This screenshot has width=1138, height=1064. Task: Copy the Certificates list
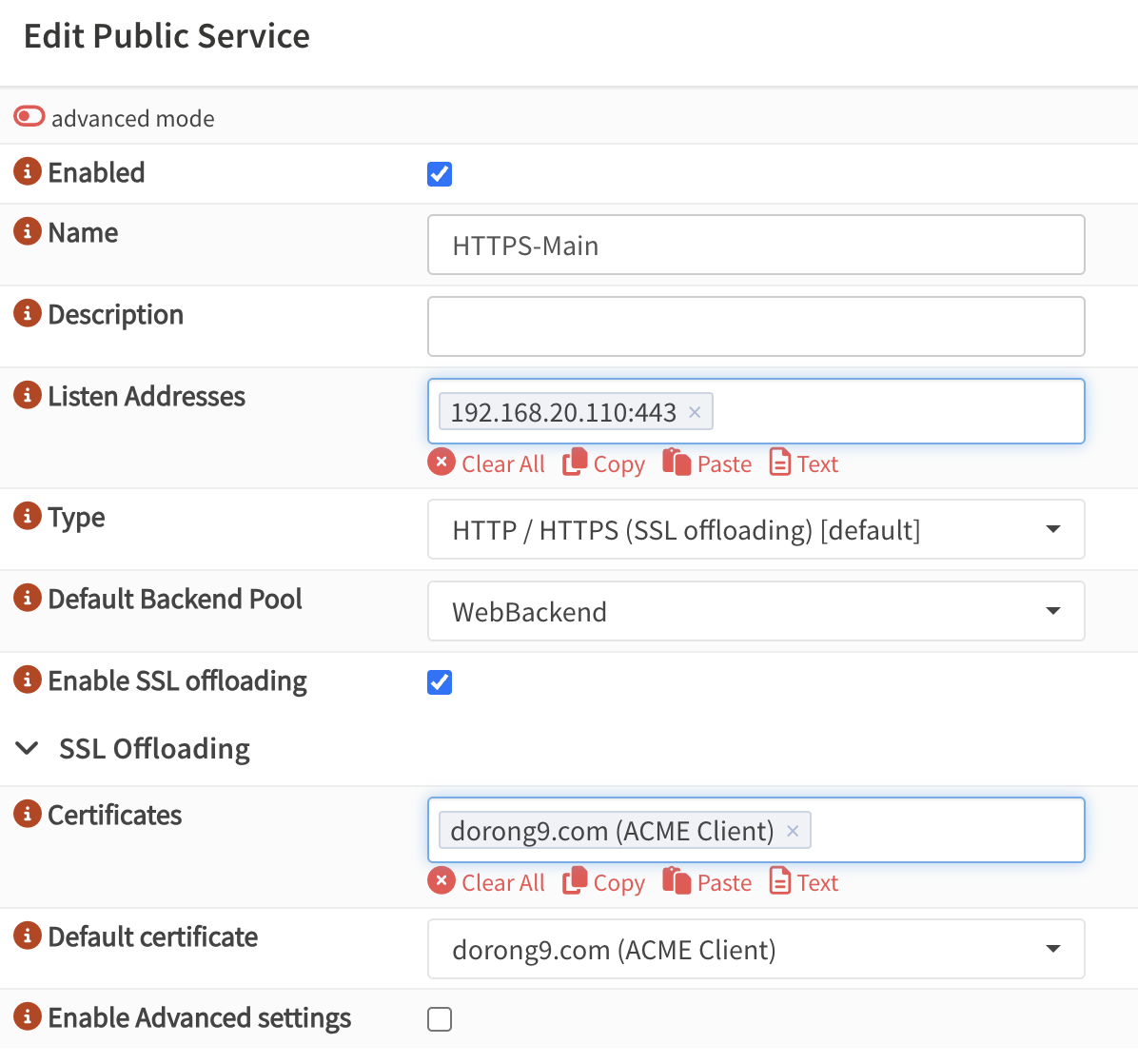604,882
